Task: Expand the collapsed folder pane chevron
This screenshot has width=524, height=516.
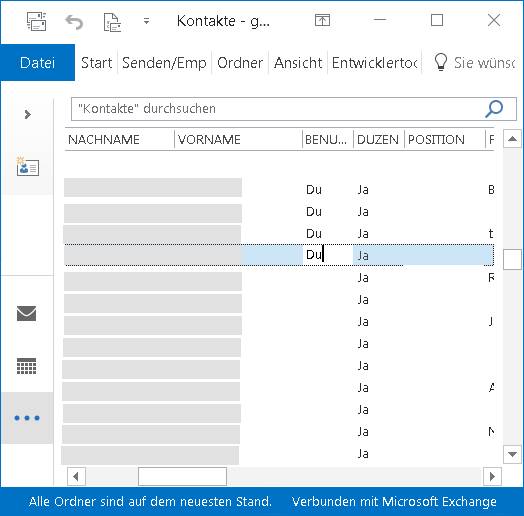Action: pos(28,115)
